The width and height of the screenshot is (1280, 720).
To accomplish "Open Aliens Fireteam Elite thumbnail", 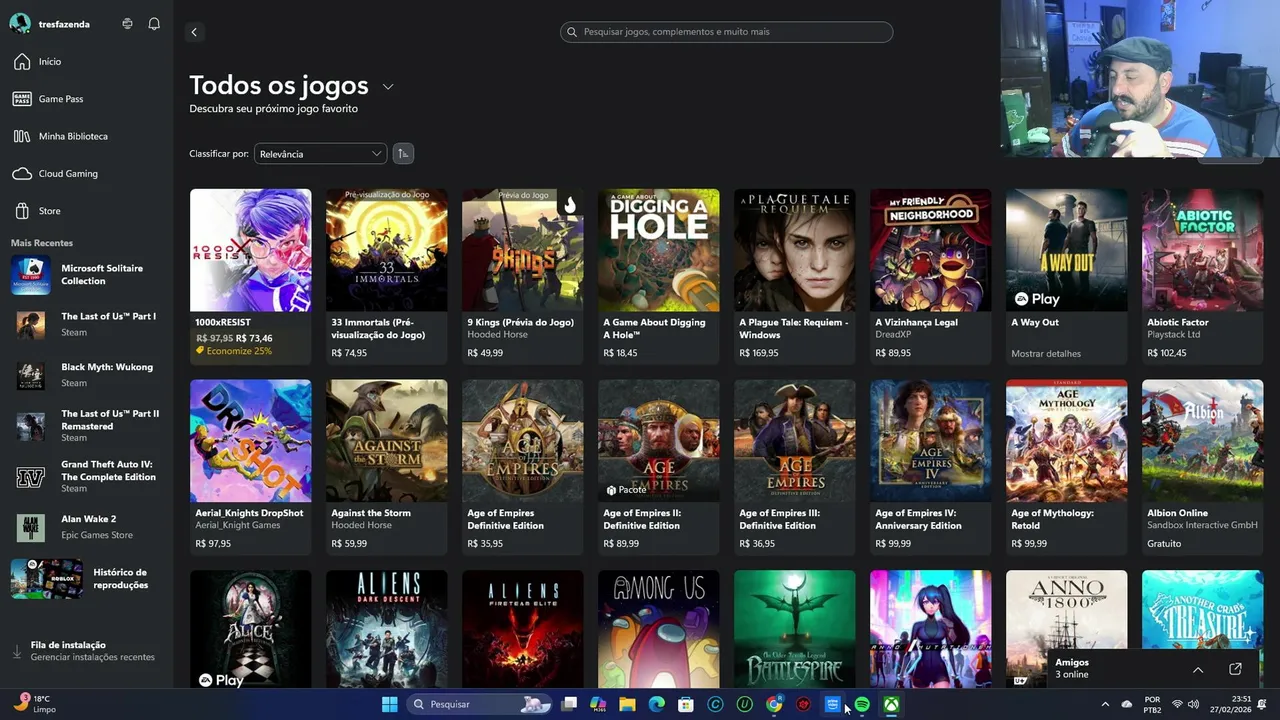I will (x=522, y=629).
